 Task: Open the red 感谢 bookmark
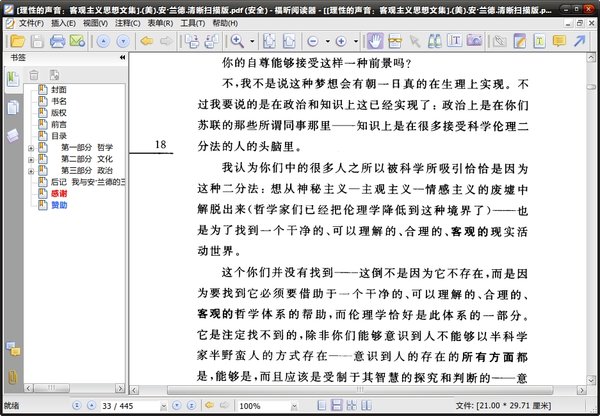[x=59, y=194]
